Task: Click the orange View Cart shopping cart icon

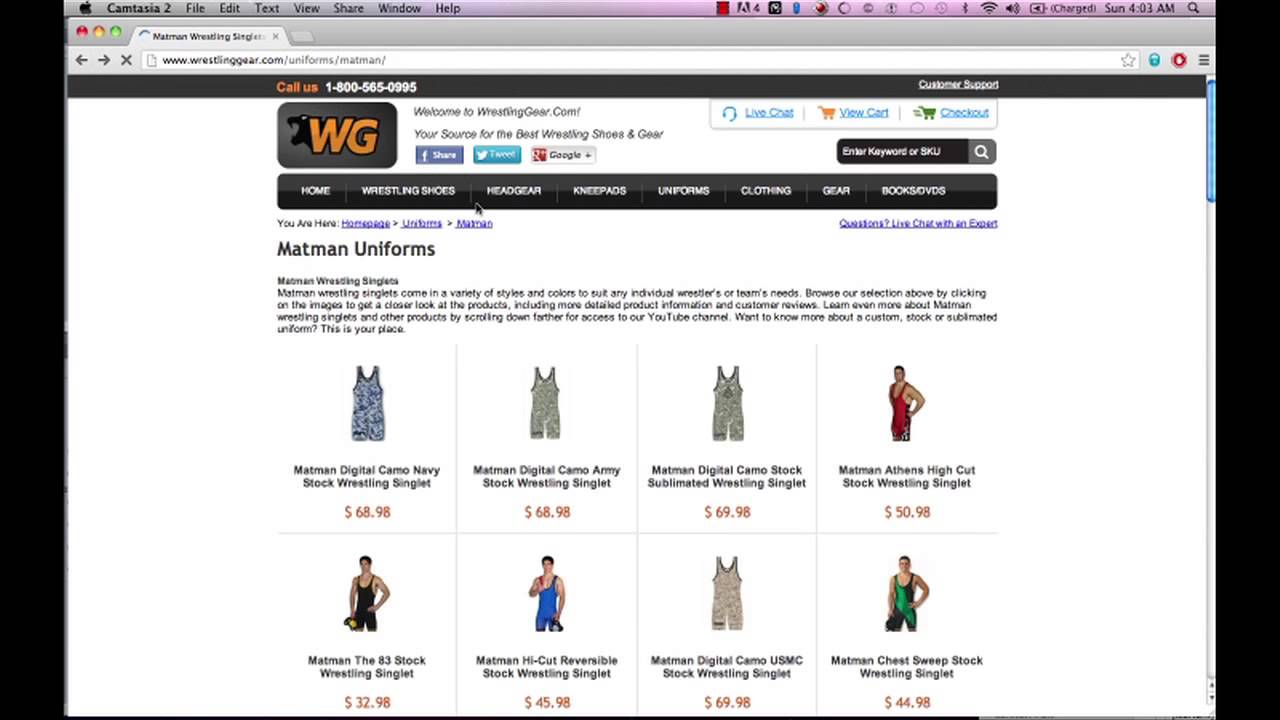Action: click(x=827, y=113)
